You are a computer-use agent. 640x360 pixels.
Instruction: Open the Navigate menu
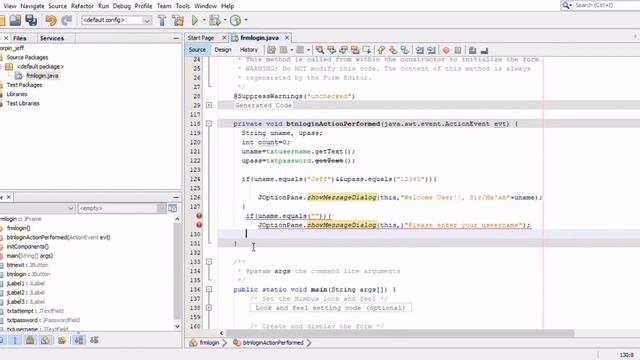click(32, 6)
